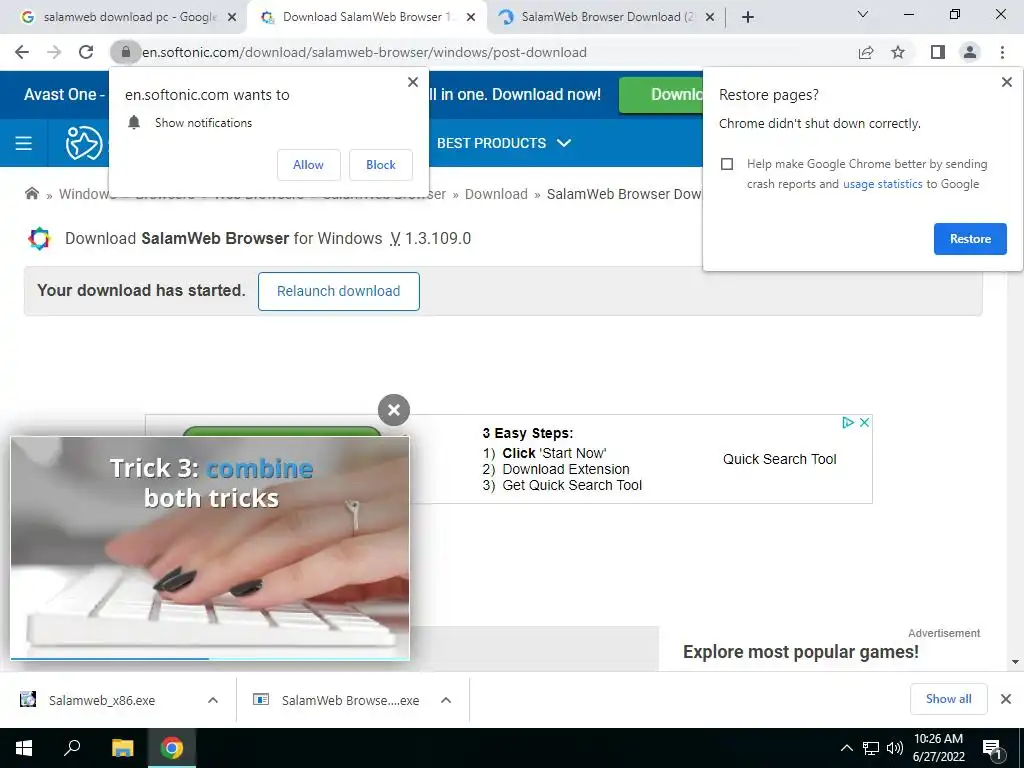Switch to Download SalamWeb Browser tab
Image resolution: width=1024 pixels, height=768 pixels.
(366, 17)
